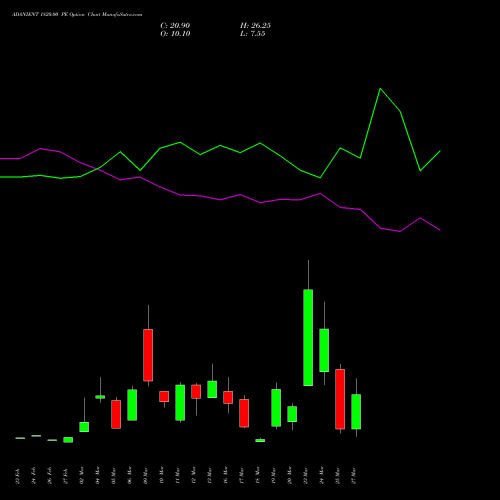
Task: Select the close value C: 20.90
Action: [175, 26]
